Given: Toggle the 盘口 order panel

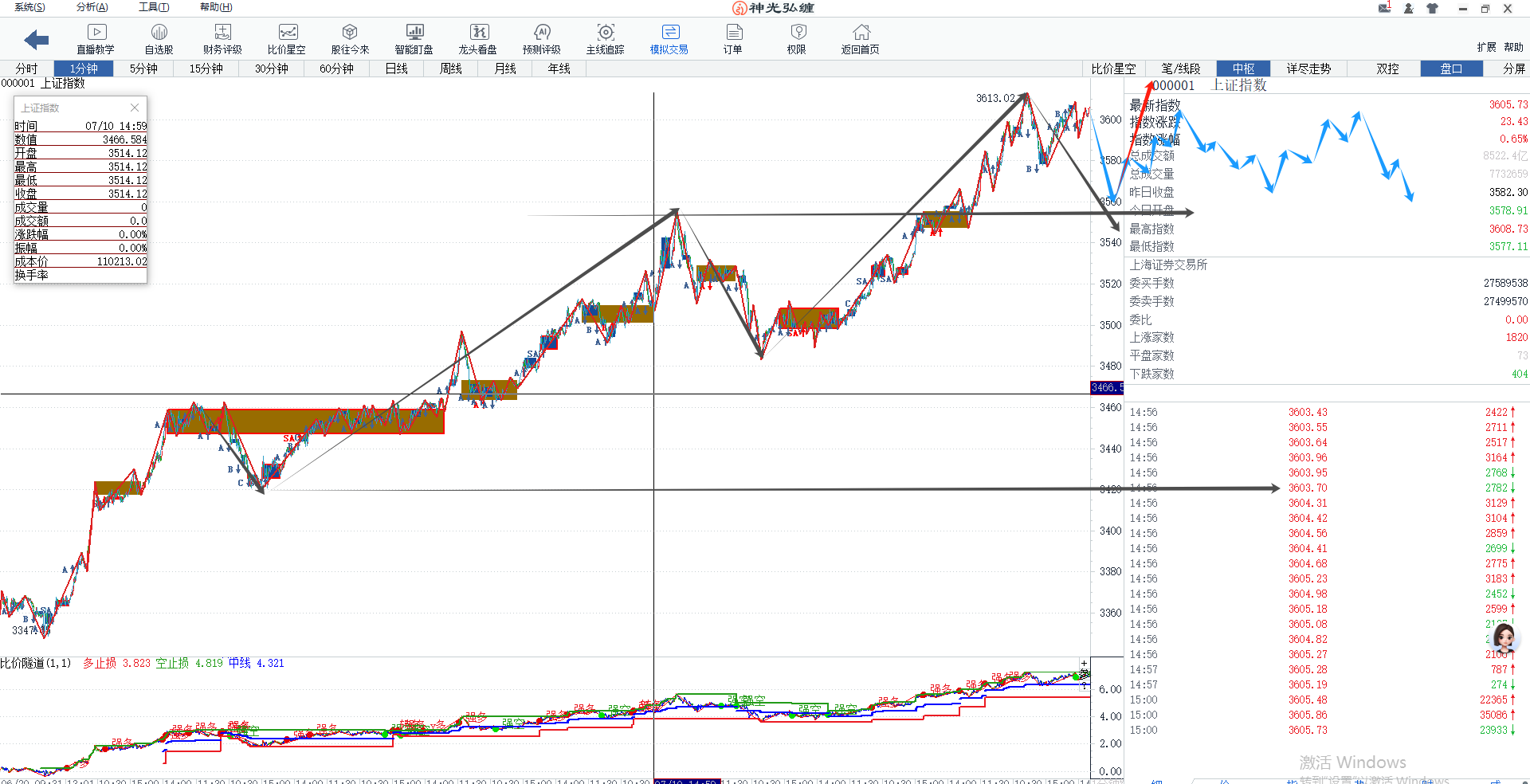Looking at the screenshot, I should (x=1451, y=69).
